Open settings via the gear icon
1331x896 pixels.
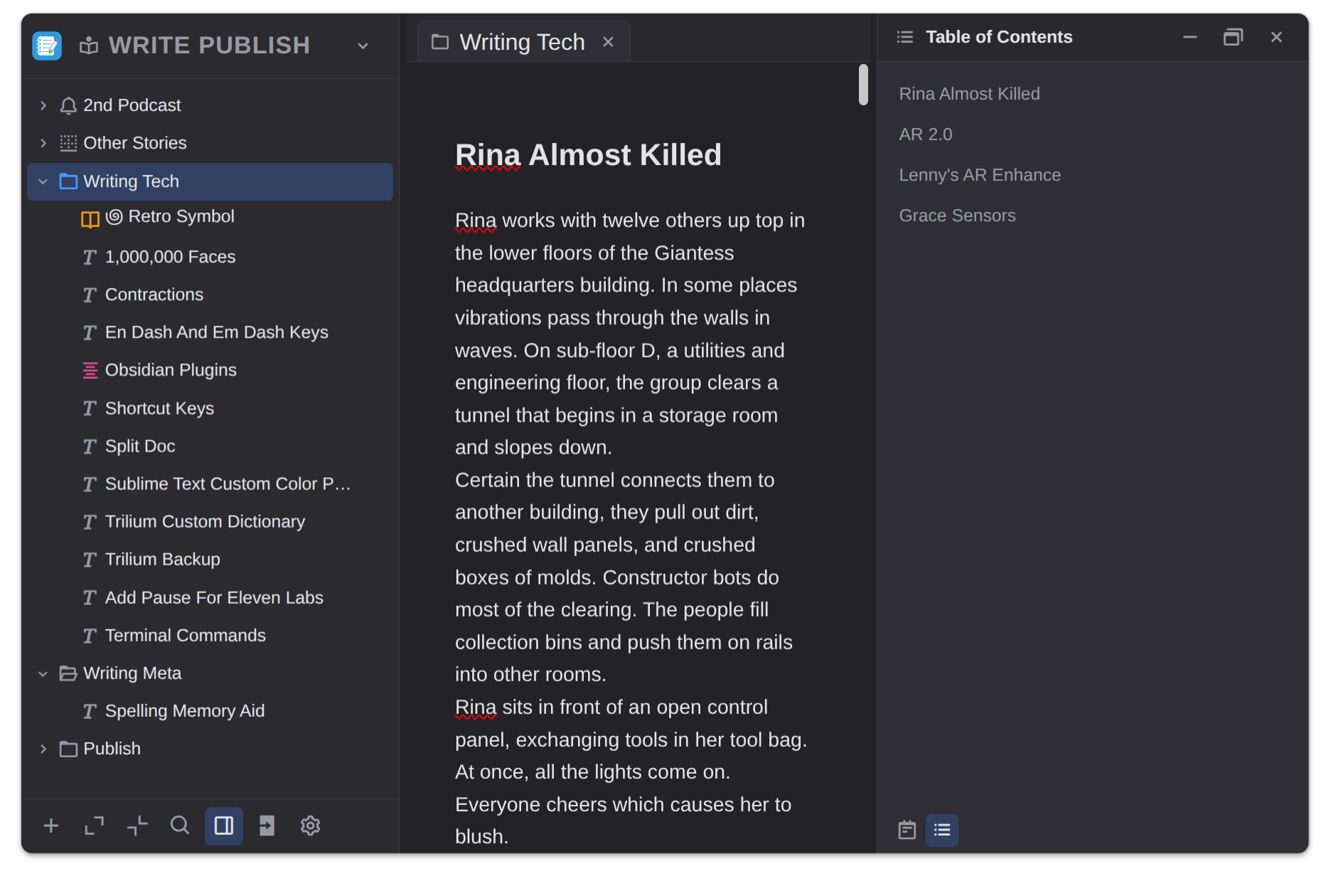tap(310, 826)
